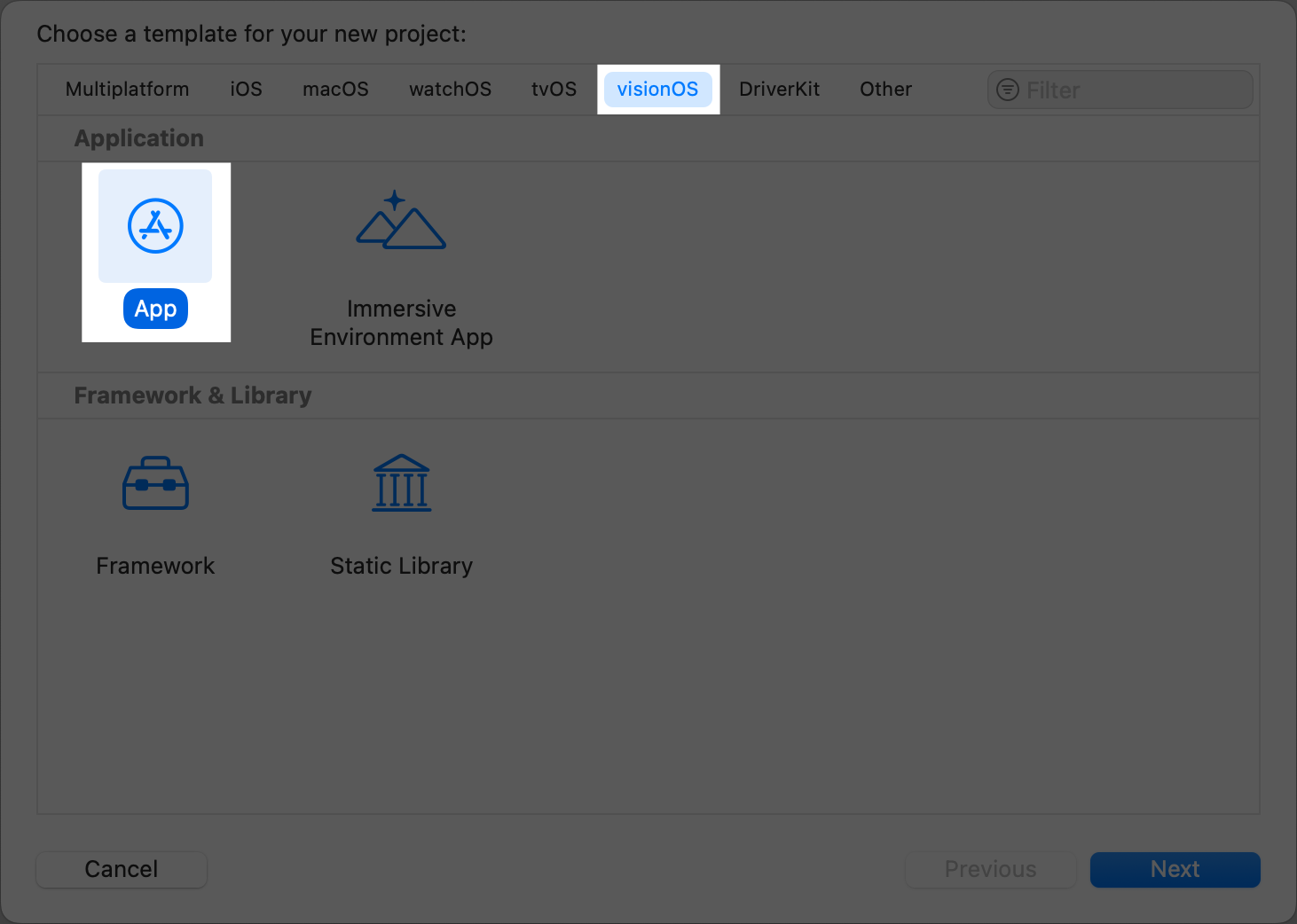This screenshot has width=1297, height=924.
Task: Switch to the Other templates tab
Action: pos(884,89)
